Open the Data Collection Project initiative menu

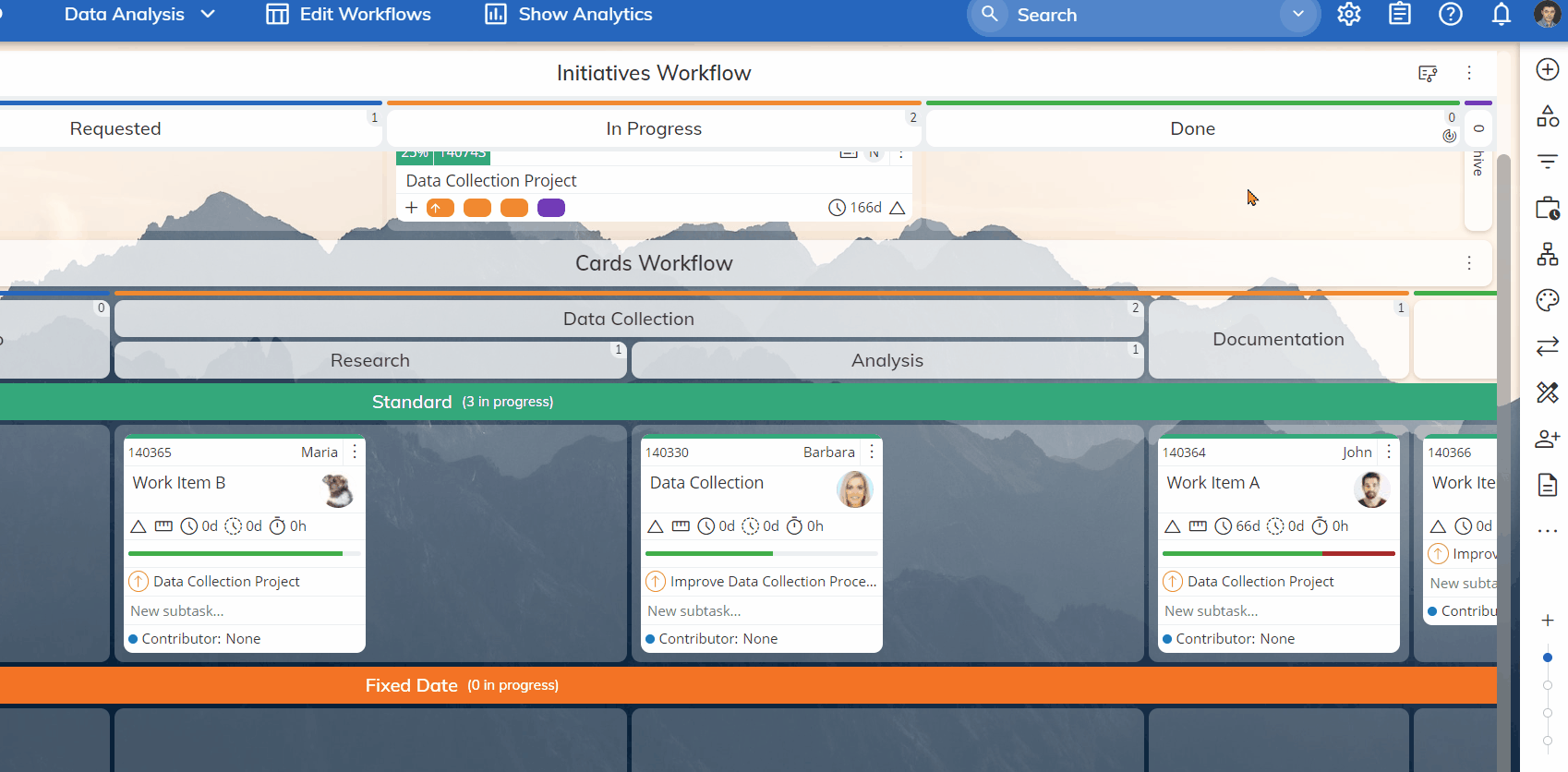tap(901, 154)
